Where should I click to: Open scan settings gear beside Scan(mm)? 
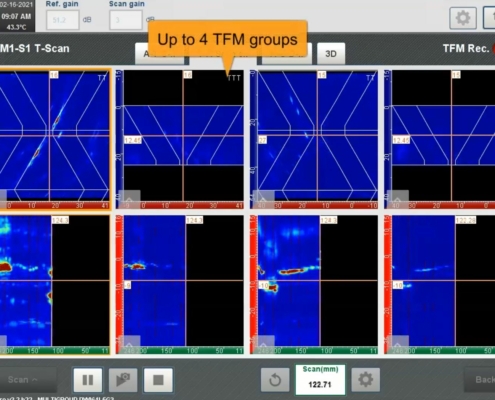point(365,380)
